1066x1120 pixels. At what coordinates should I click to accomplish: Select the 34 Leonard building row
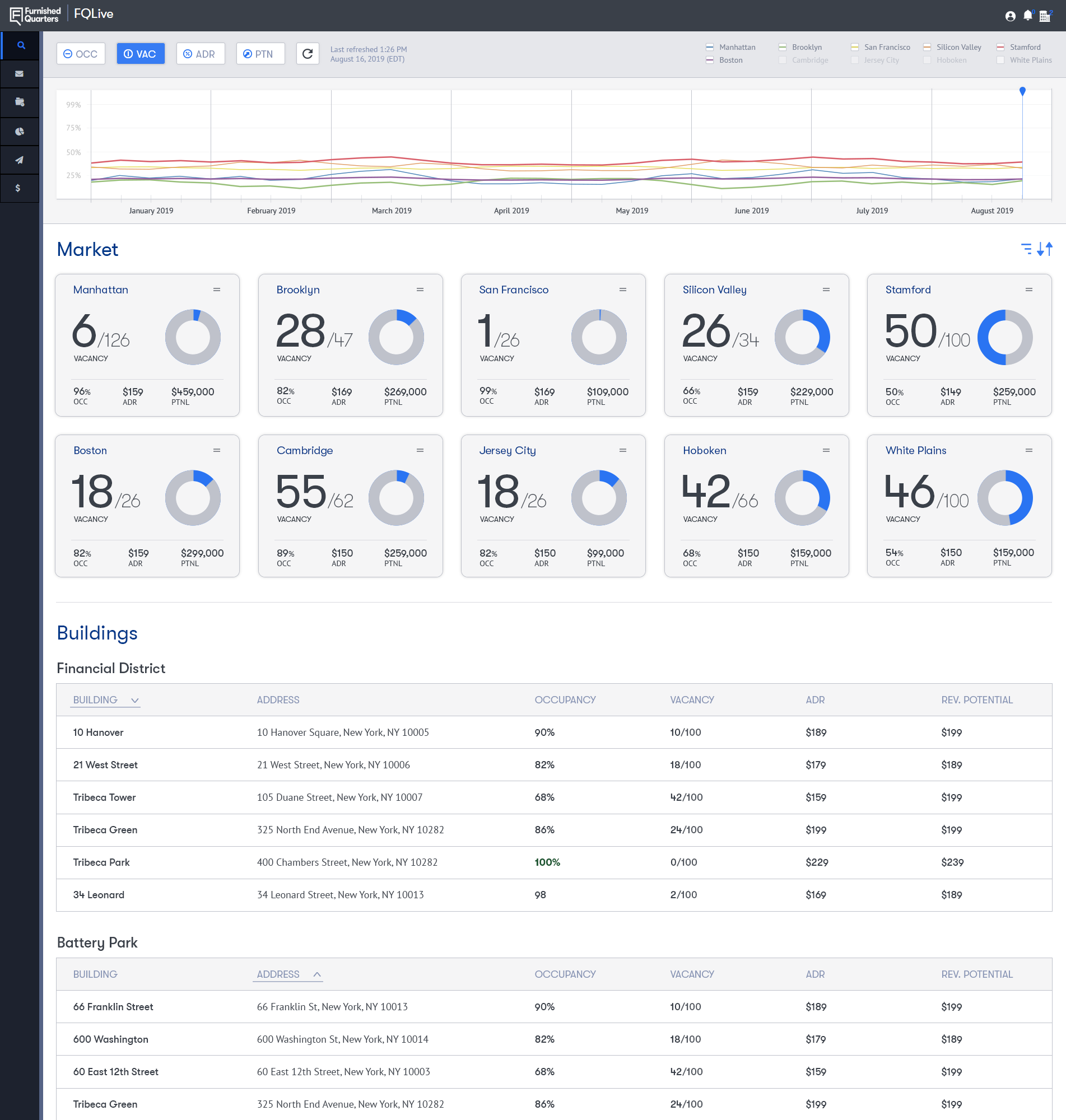(x=554, y=895)
